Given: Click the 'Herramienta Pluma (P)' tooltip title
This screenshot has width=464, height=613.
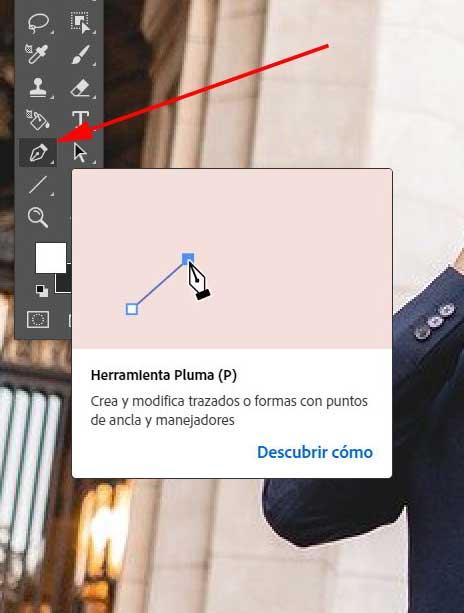Looking at the screenshot, I should point(164,375).
